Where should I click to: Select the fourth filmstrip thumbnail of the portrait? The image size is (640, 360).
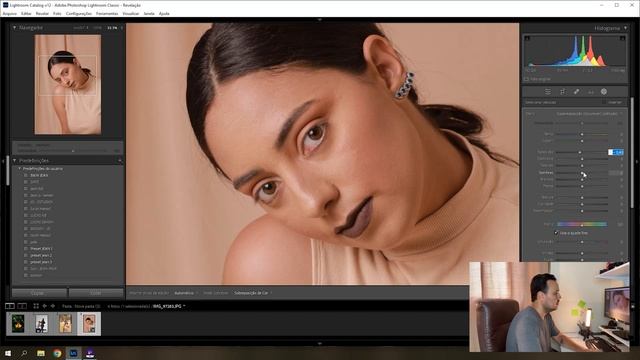89,324
